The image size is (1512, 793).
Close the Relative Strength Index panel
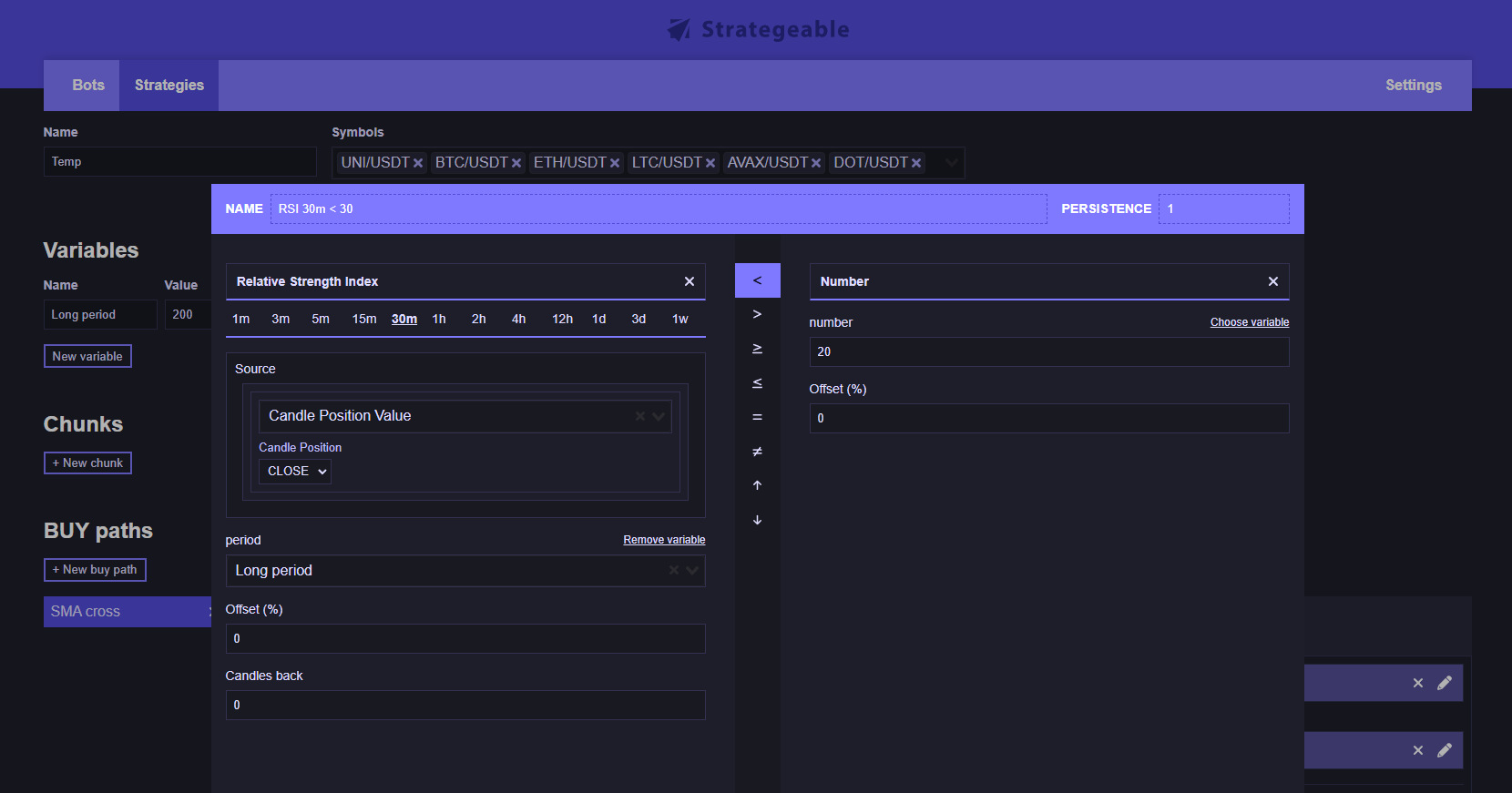point(690,281)
